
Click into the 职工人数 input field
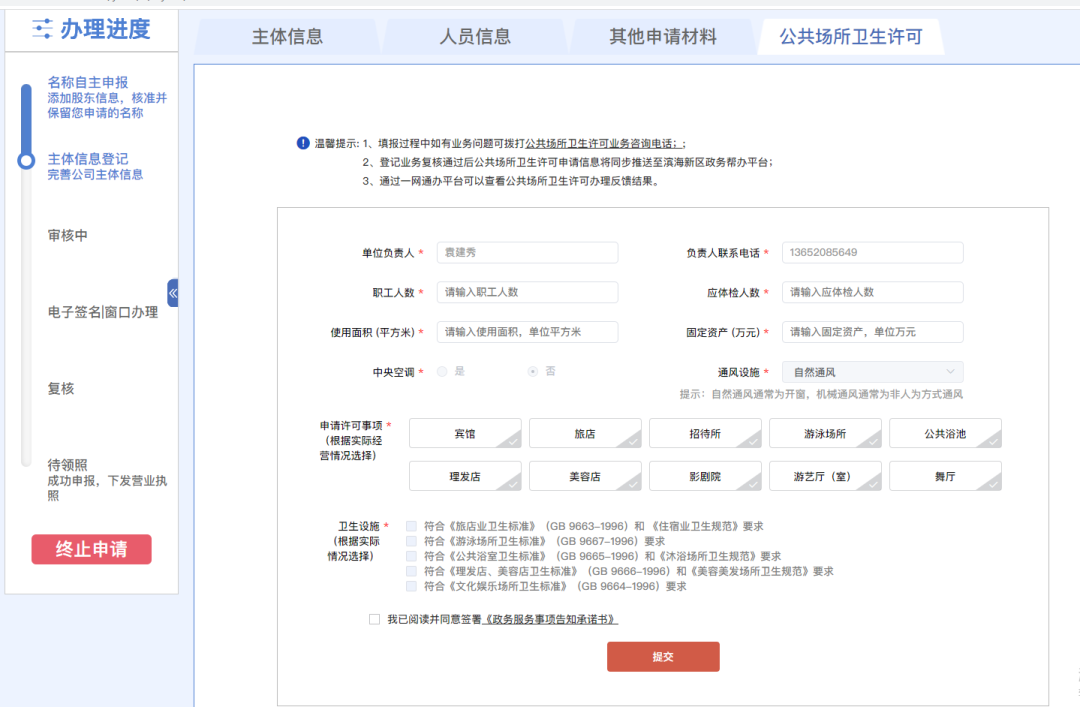(527, 292)
